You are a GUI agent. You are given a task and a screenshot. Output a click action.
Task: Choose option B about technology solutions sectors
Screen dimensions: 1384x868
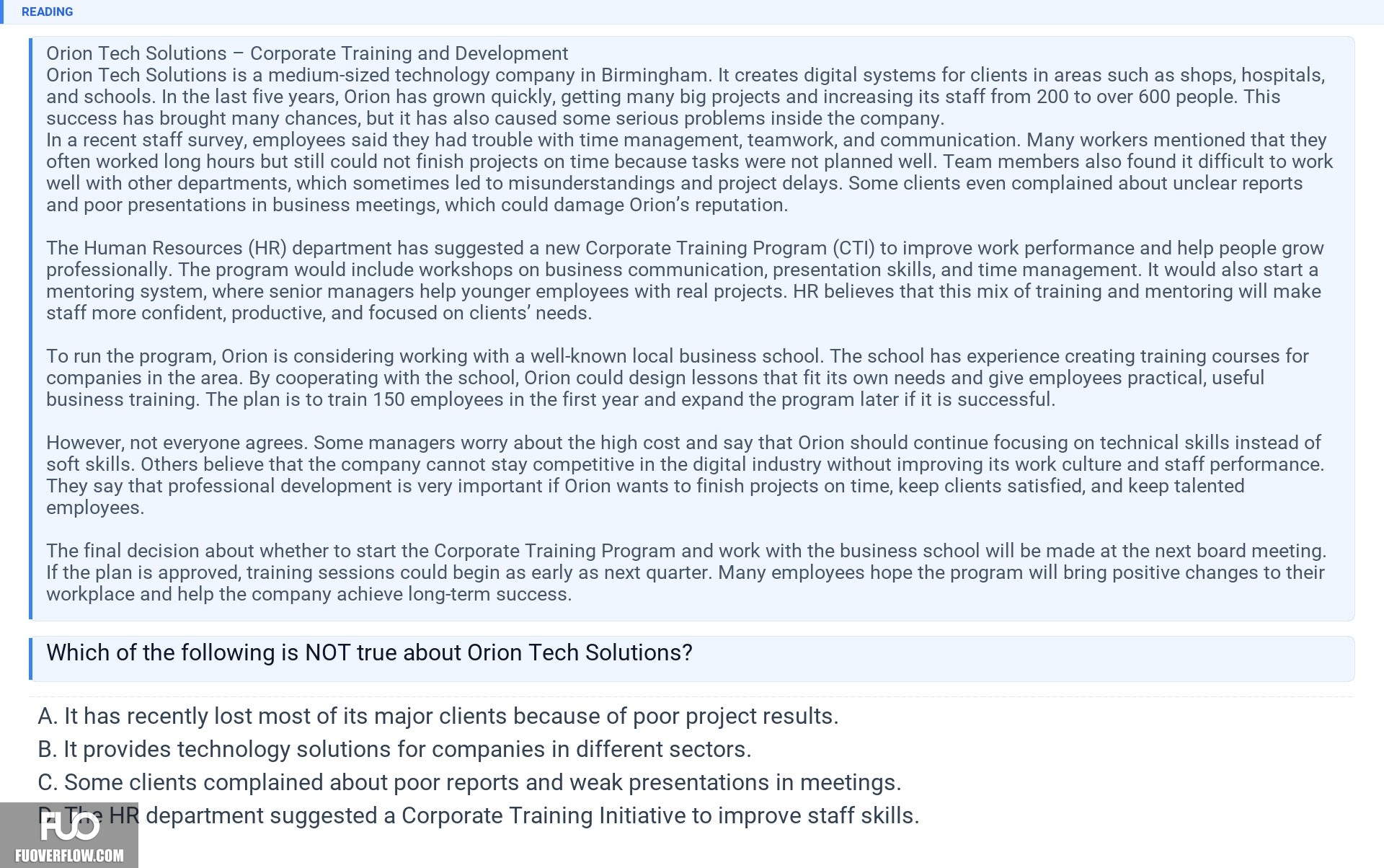(394, 749)
